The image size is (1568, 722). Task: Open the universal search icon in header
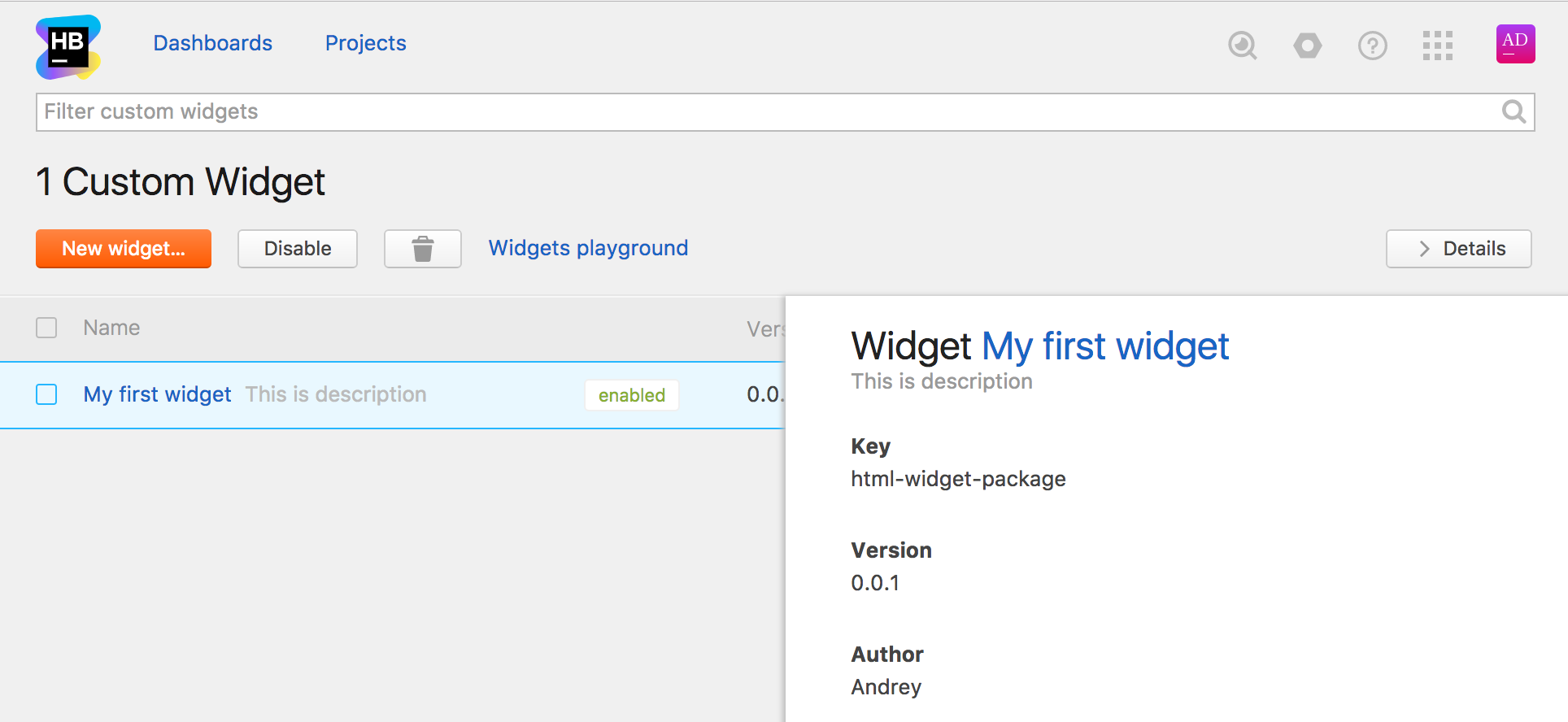coord(1242,45)
